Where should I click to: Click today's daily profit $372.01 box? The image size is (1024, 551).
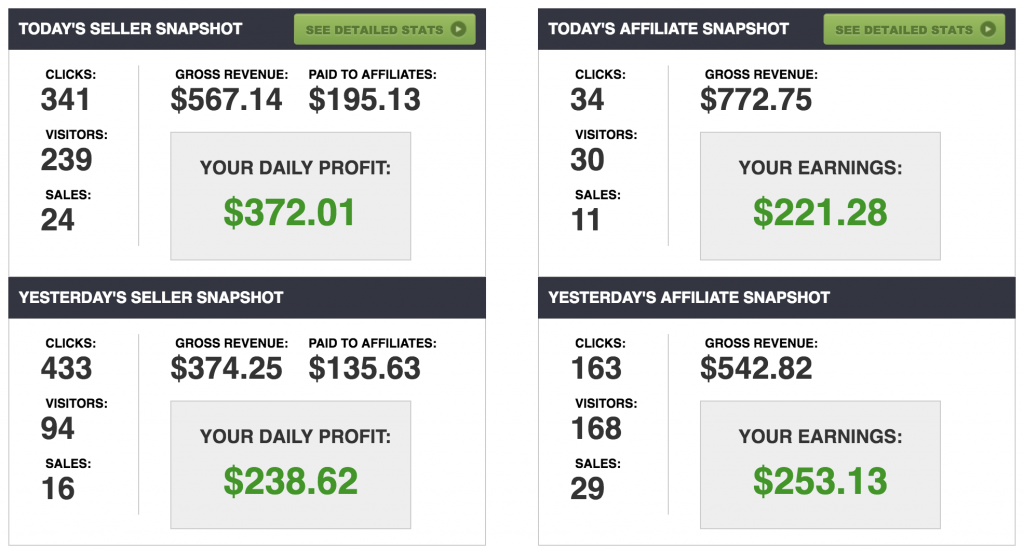(291, 196)
